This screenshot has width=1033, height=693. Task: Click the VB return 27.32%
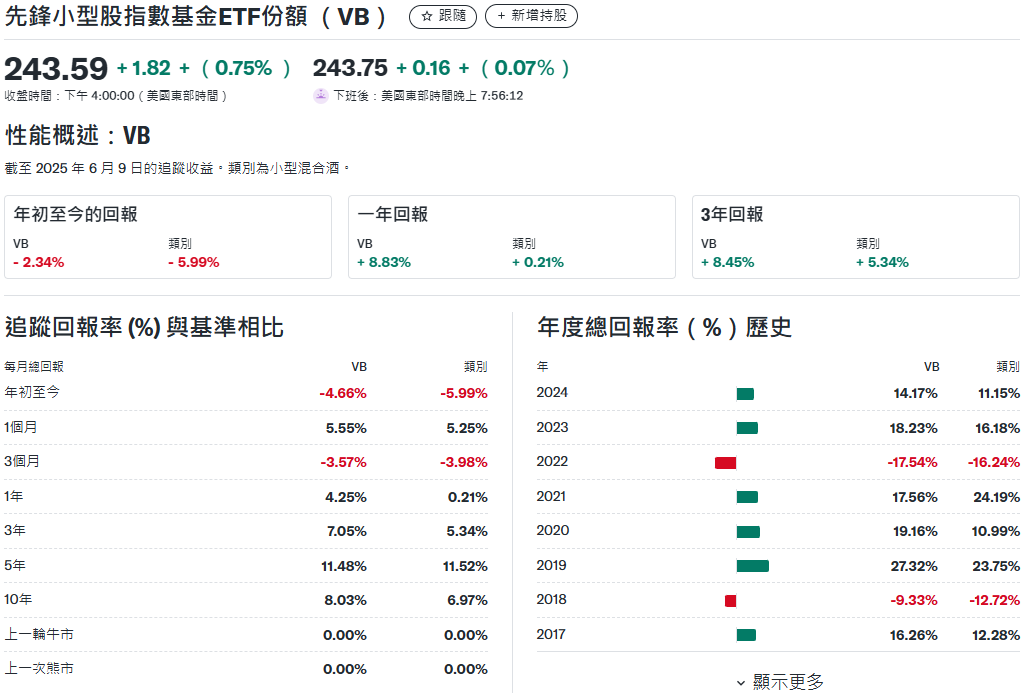(914, 567)
